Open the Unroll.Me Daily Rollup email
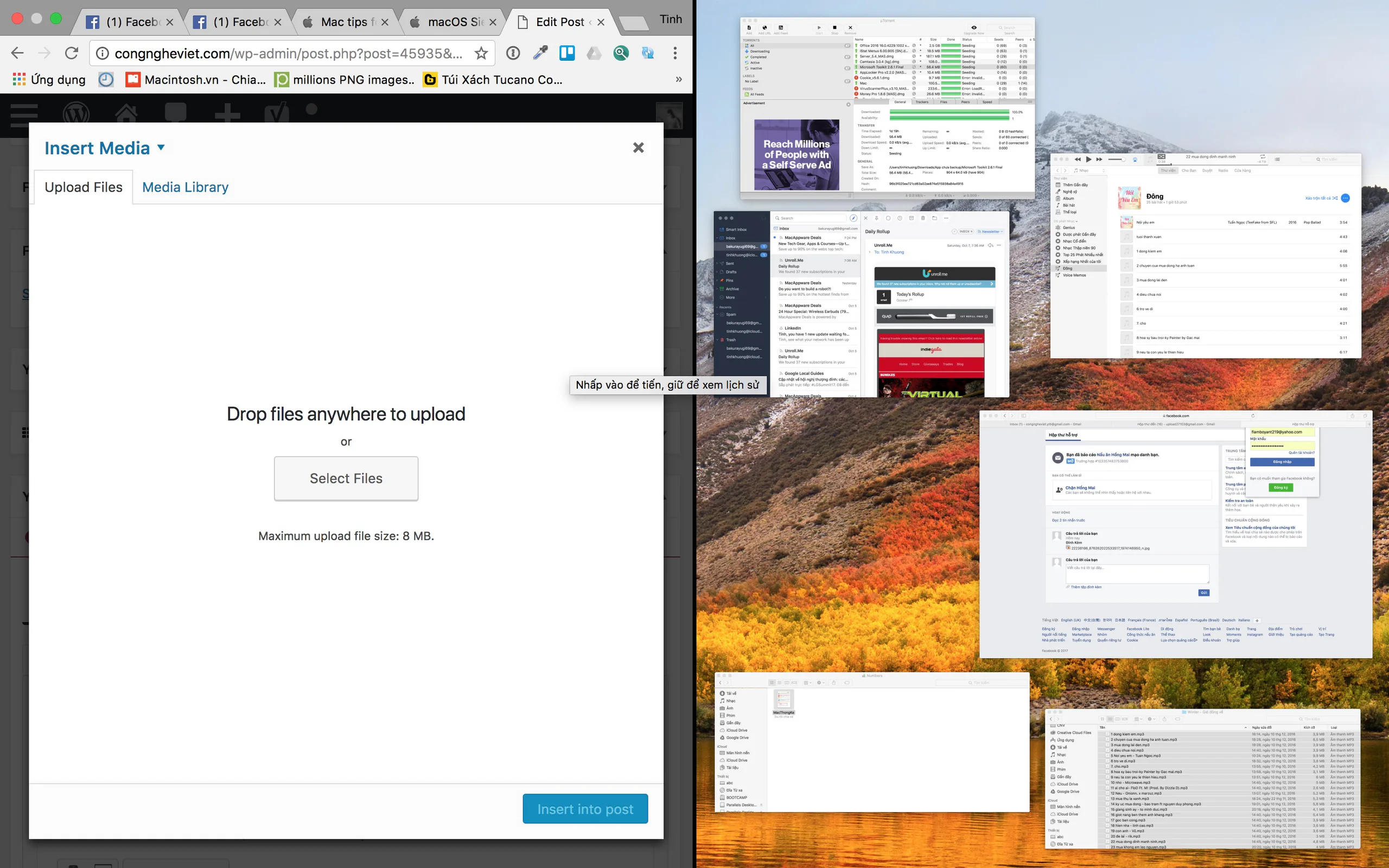This screenshot has width=1389, height=868. point(816,266)
